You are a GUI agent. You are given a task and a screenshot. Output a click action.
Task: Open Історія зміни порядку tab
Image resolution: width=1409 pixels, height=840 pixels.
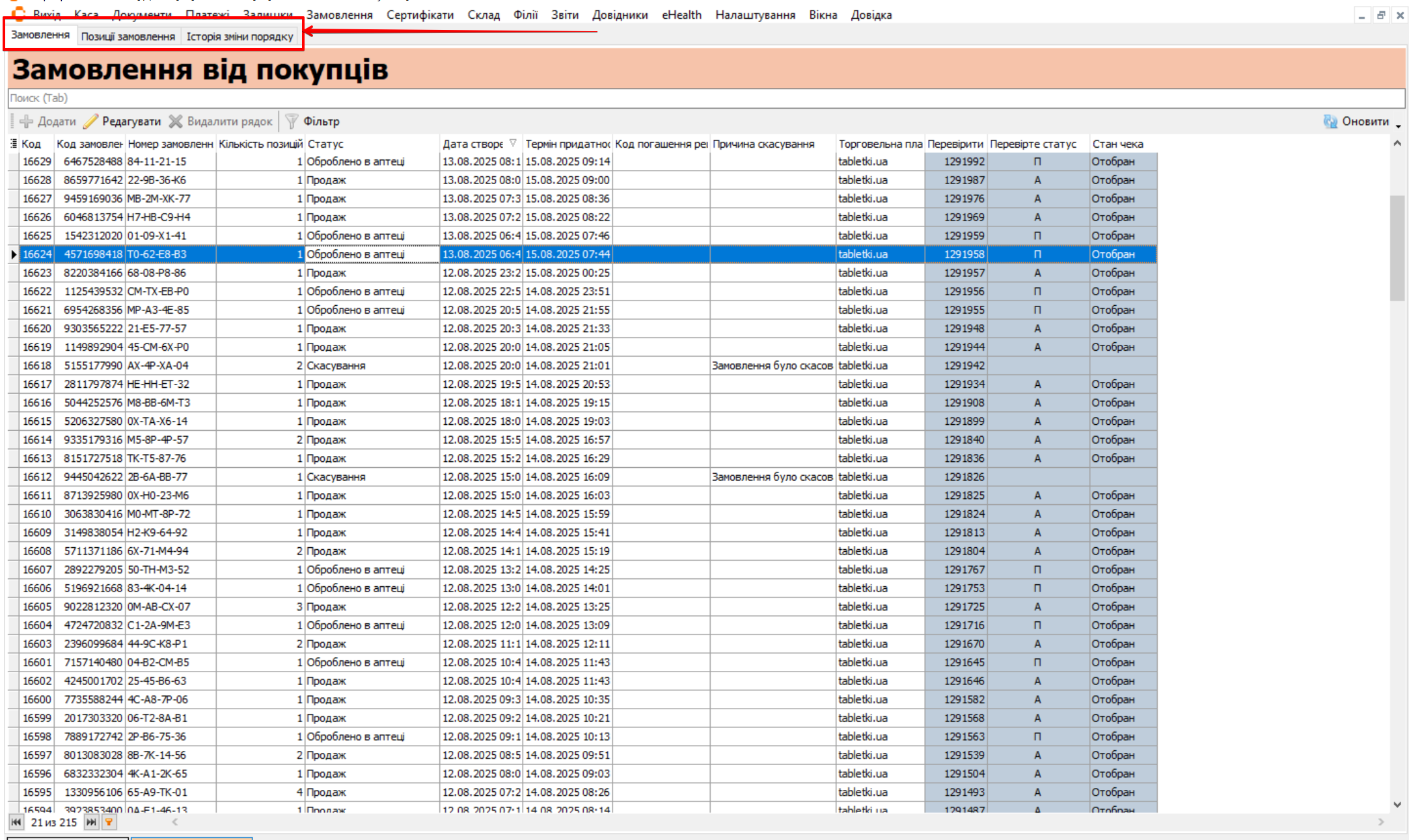239,36
